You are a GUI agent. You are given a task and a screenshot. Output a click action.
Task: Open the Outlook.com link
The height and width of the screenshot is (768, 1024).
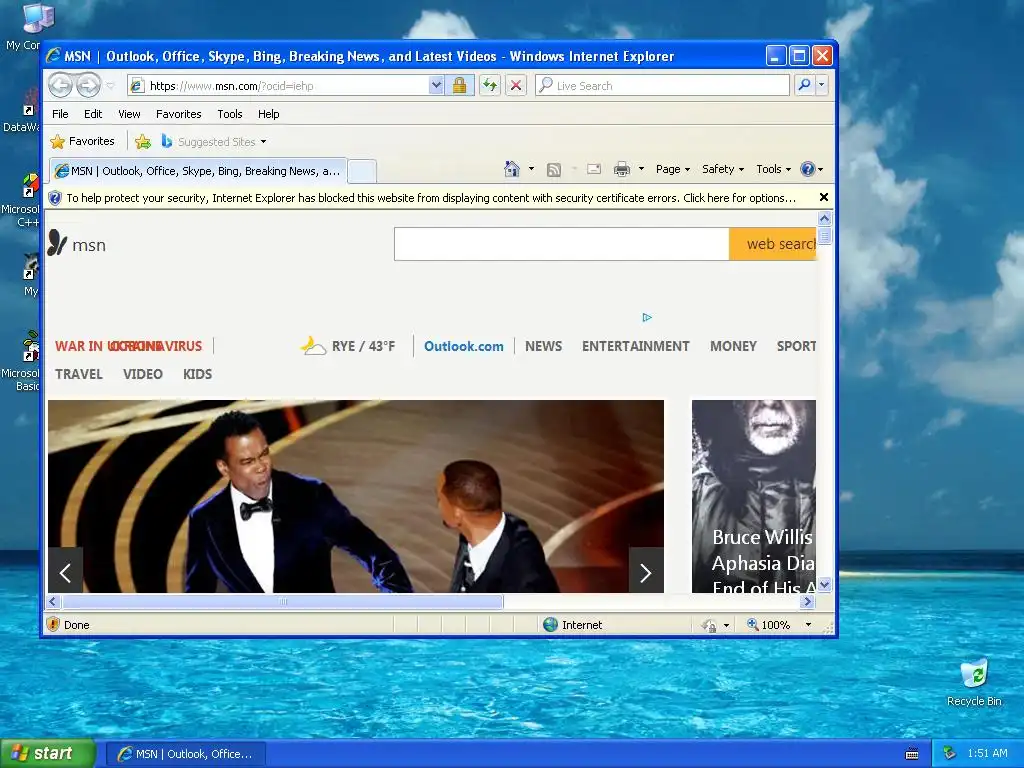464,346
